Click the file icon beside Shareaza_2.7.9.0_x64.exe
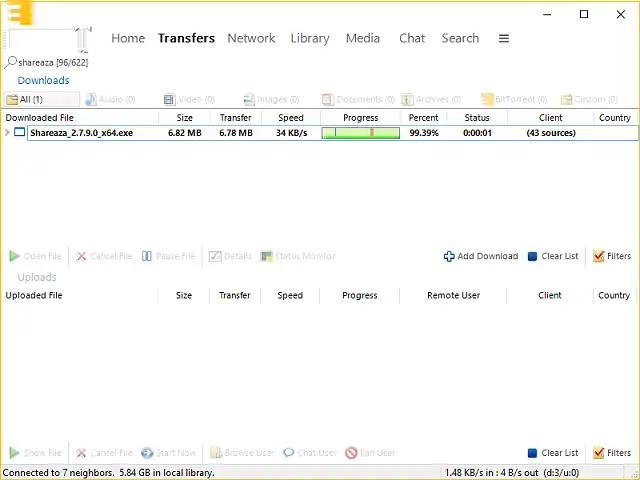Image resolution: width=640 pixels, height=480 pixels. (20, 132)
